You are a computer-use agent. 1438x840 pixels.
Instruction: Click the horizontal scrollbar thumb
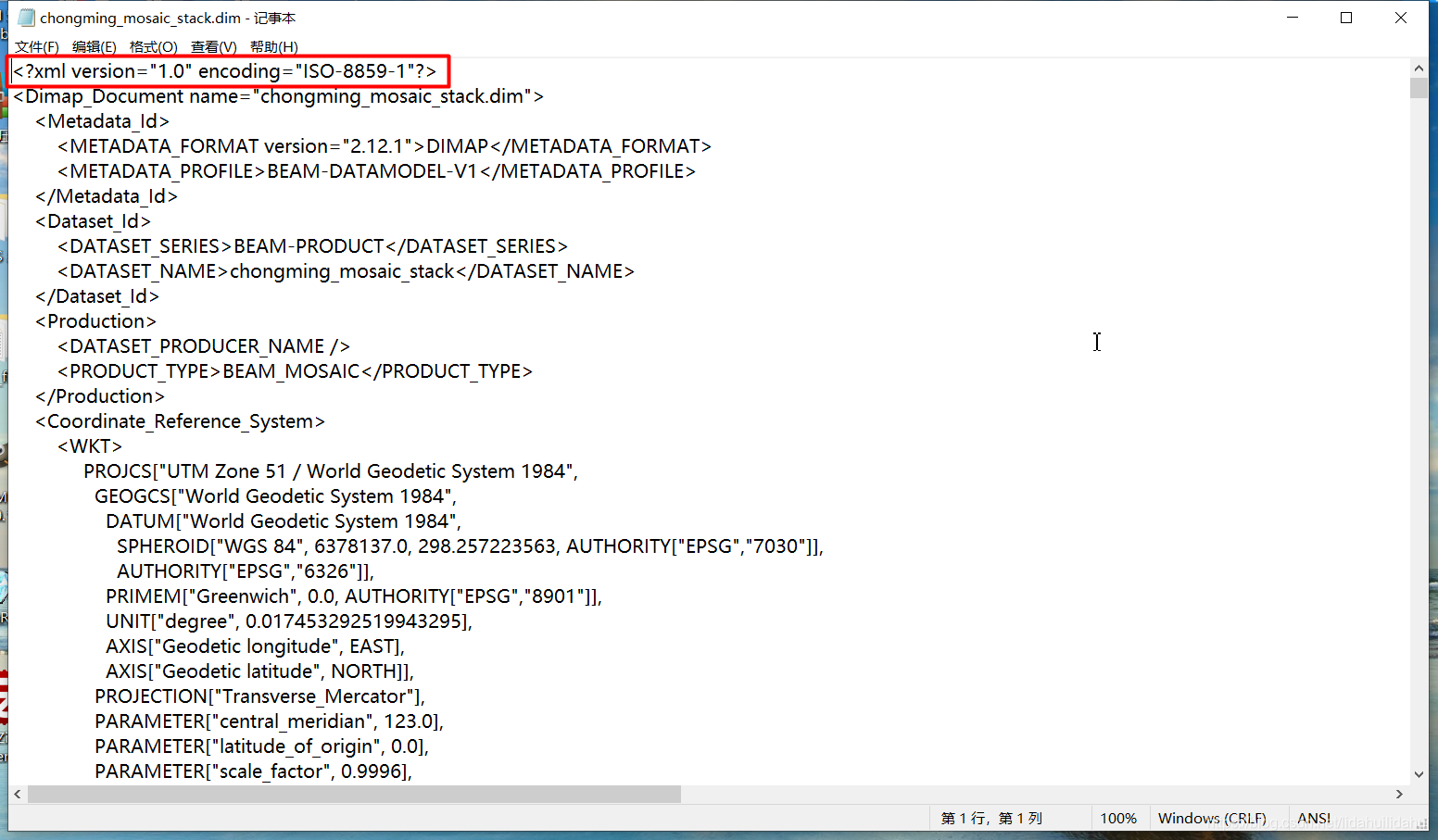(355, 794)
